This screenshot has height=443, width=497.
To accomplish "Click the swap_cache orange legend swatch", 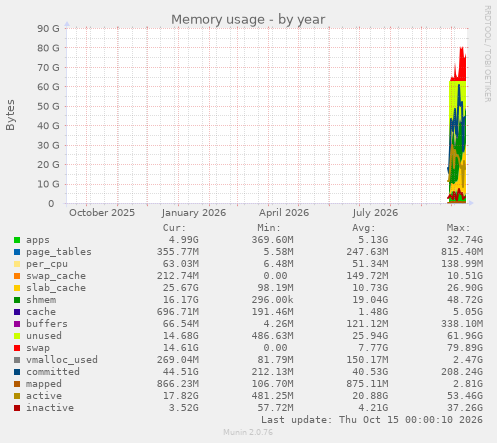I will [x=17, y=276].
